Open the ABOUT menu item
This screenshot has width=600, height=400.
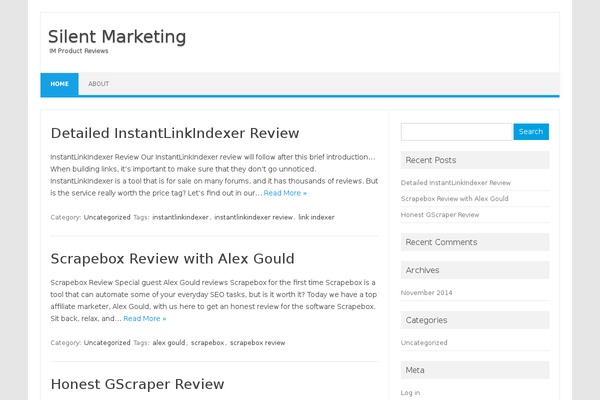click(98, 84)
